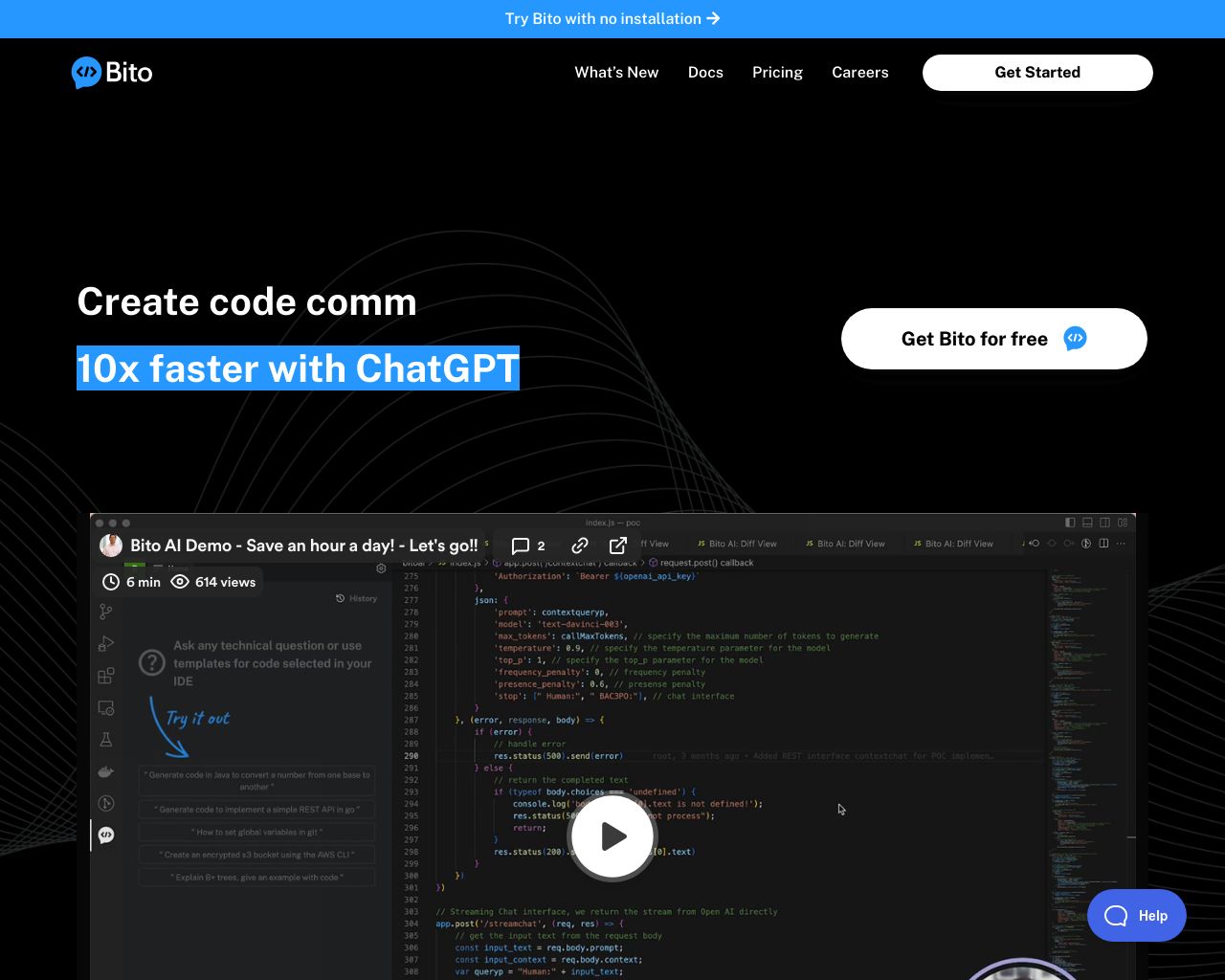Image resolution: width=1225 pixels, height=980 pixels.
Task: Click the Docker whale icon in the video
Action: pyautogui.click(x=106, y=771)
